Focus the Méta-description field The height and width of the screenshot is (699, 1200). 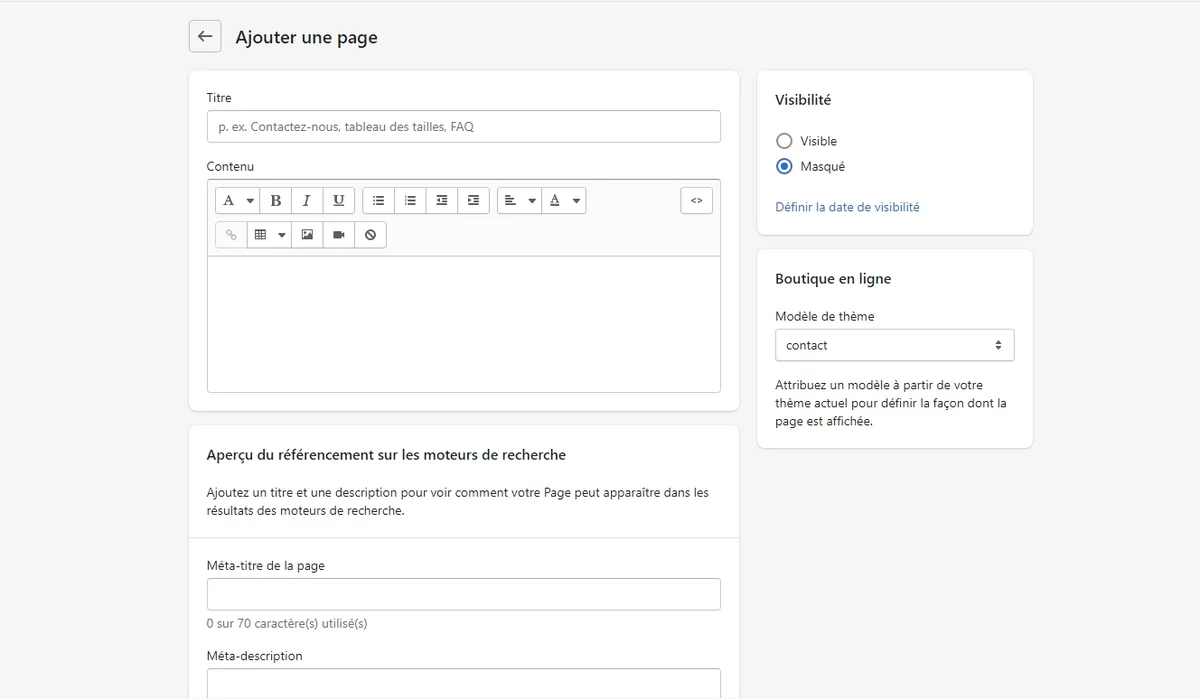pos(464,683)
